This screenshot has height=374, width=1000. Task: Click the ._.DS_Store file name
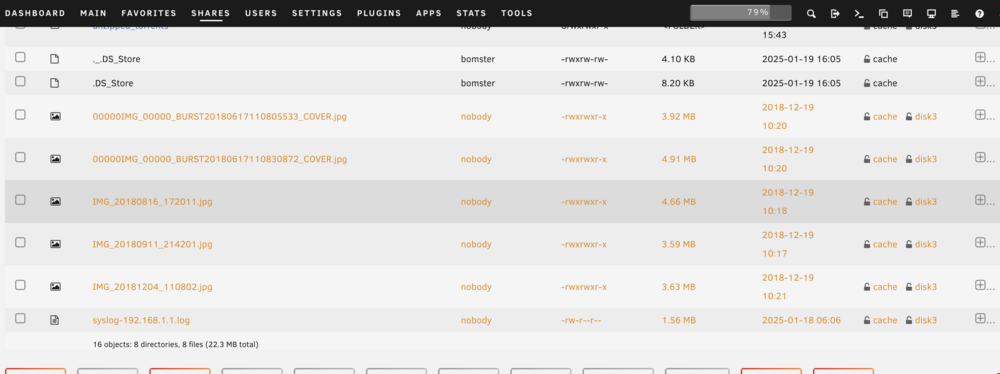(116, 59)
